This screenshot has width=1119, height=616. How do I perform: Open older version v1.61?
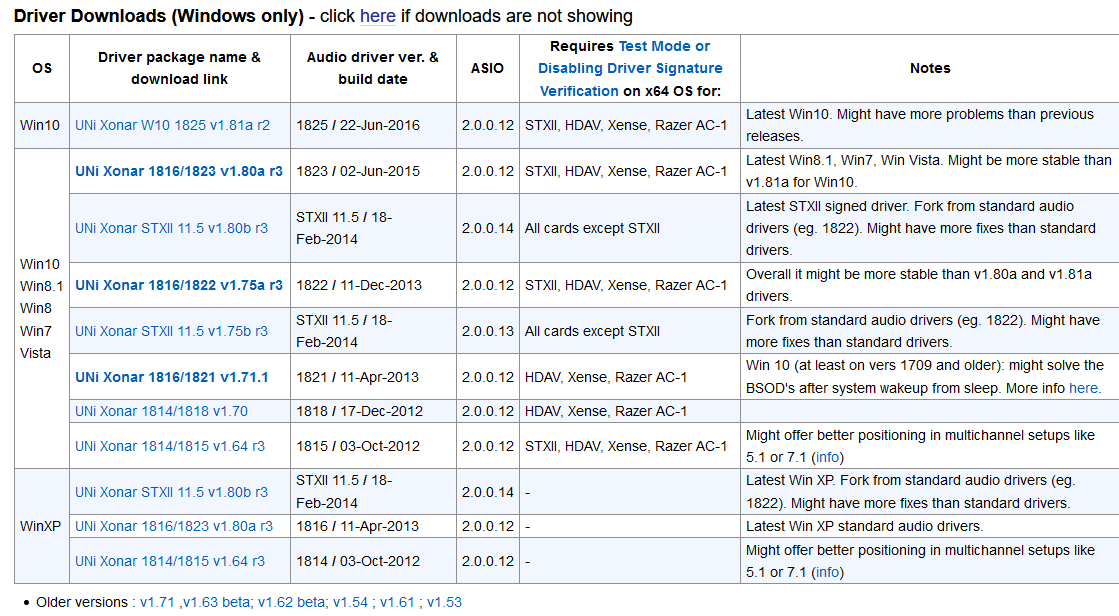pos(397,602)
